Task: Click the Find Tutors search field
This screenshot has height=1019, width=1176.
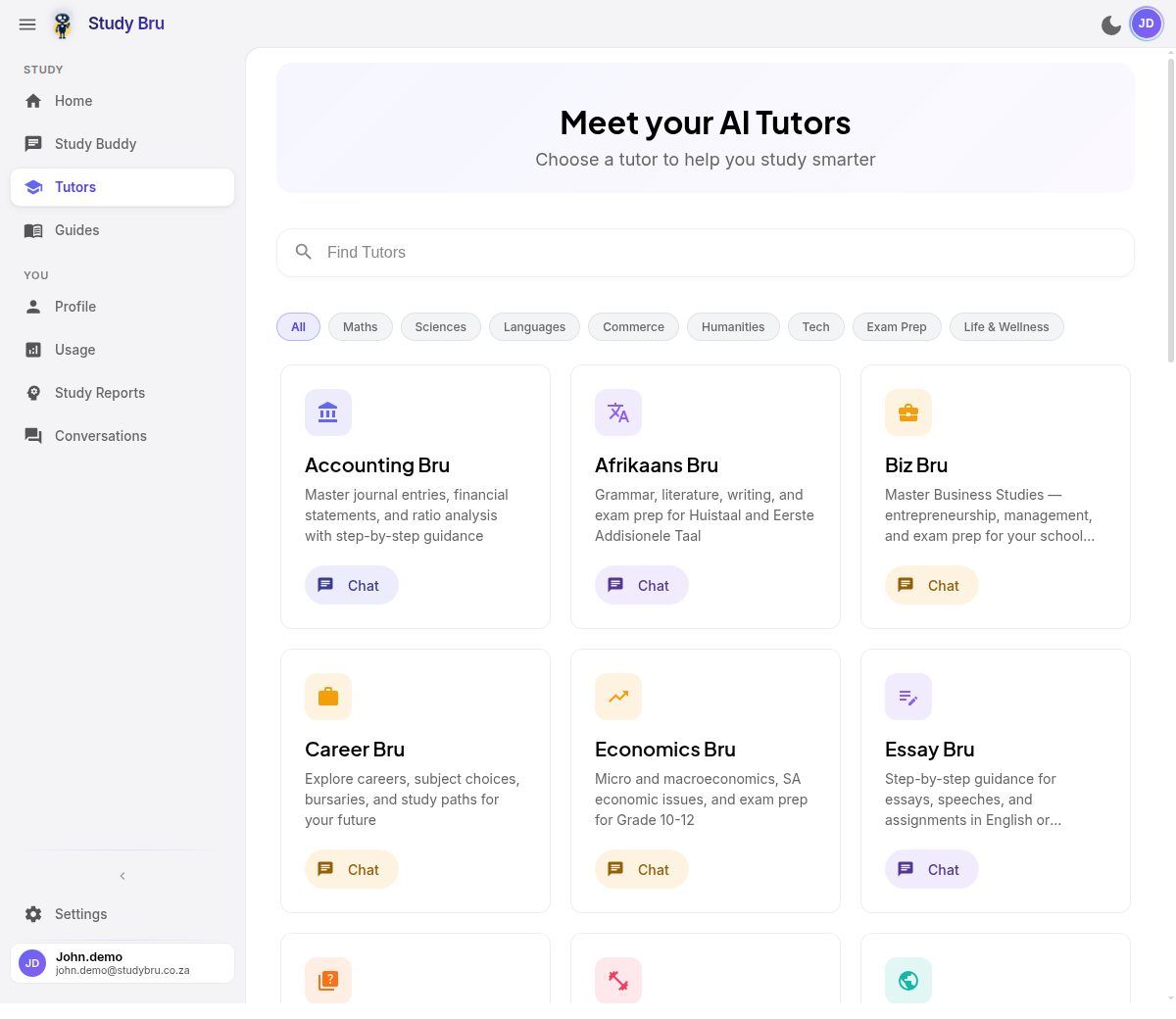Action: click(x=706, y=253)
